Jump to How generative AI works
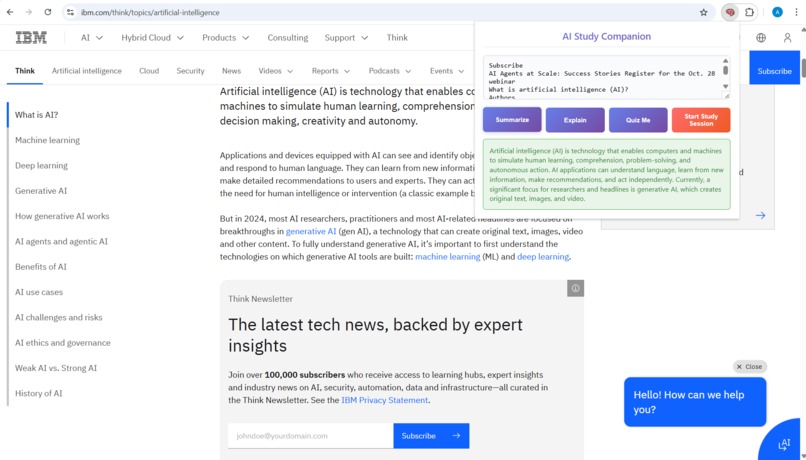The image size is (806, 460). point(62,216)
